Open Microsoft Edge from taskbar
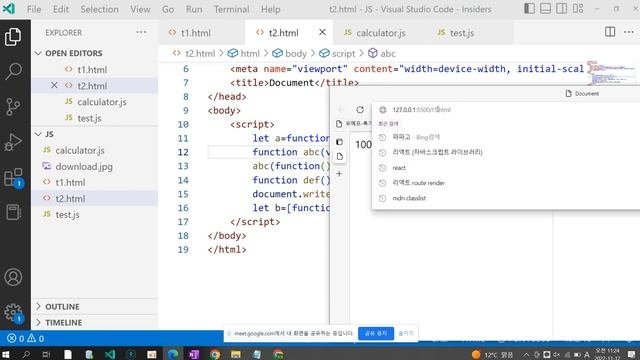640x360 pixels. [173, 354]
